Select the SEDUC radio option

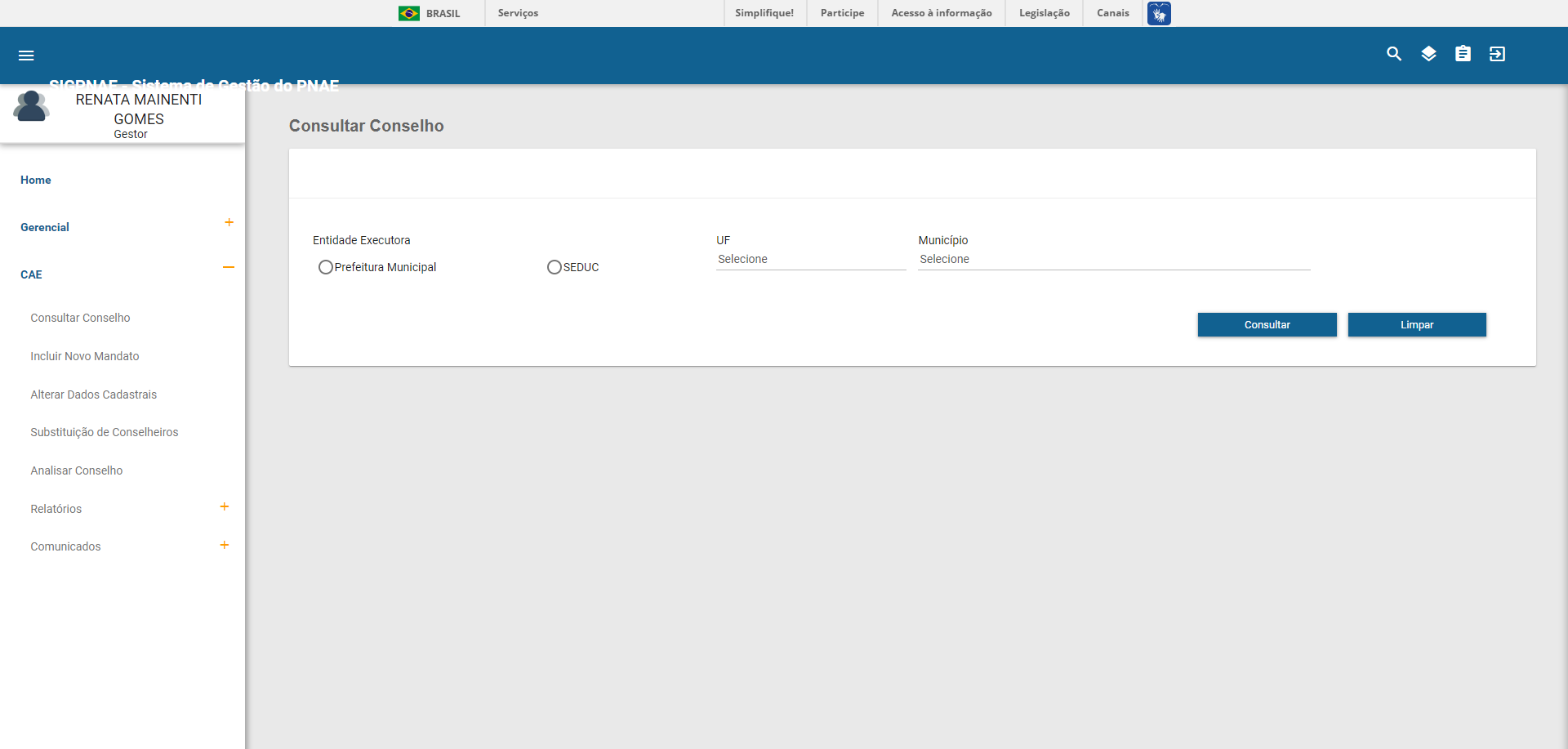coord(555,267)
